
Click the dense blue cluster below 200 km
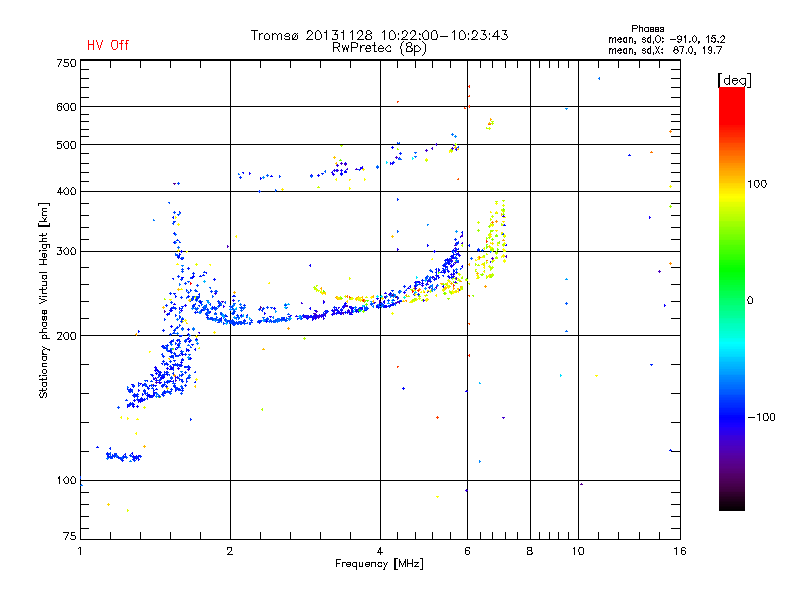point(163,370)
